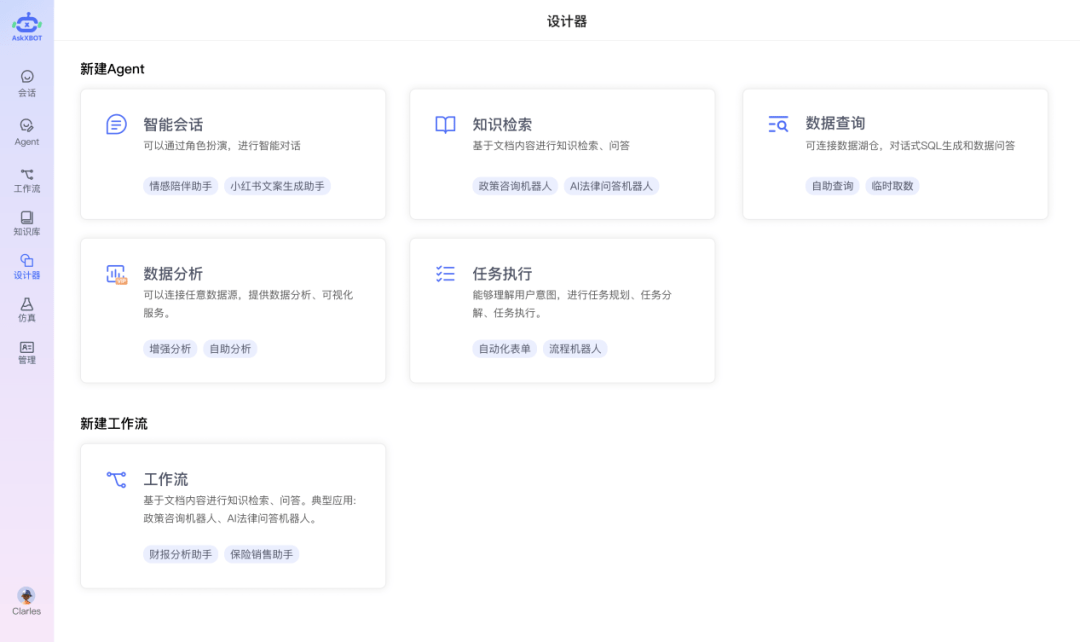
Task: Click the 知识库 sidebar icon
Action: 26,222
